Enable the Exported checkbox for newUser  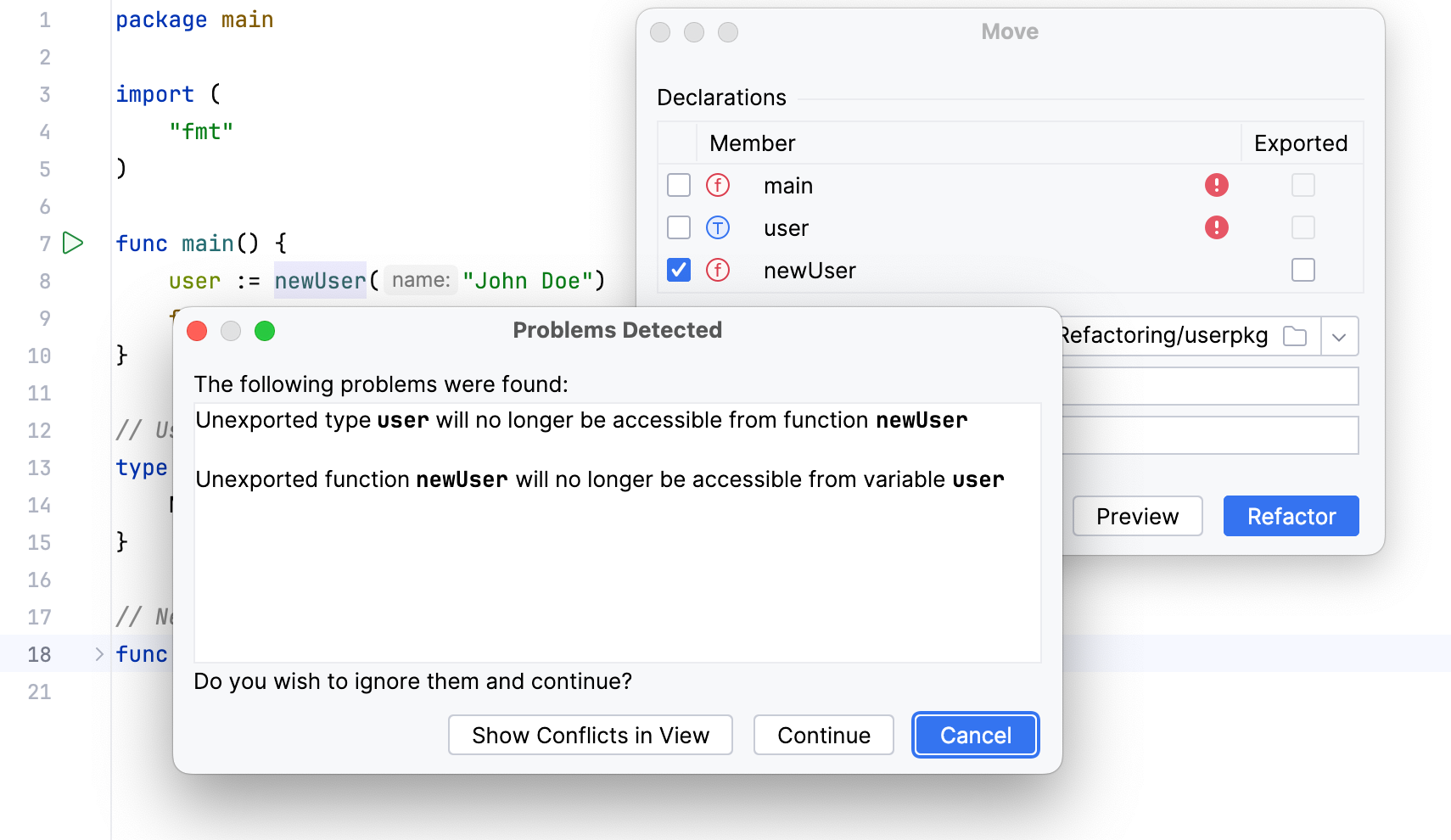(1303, 270)
